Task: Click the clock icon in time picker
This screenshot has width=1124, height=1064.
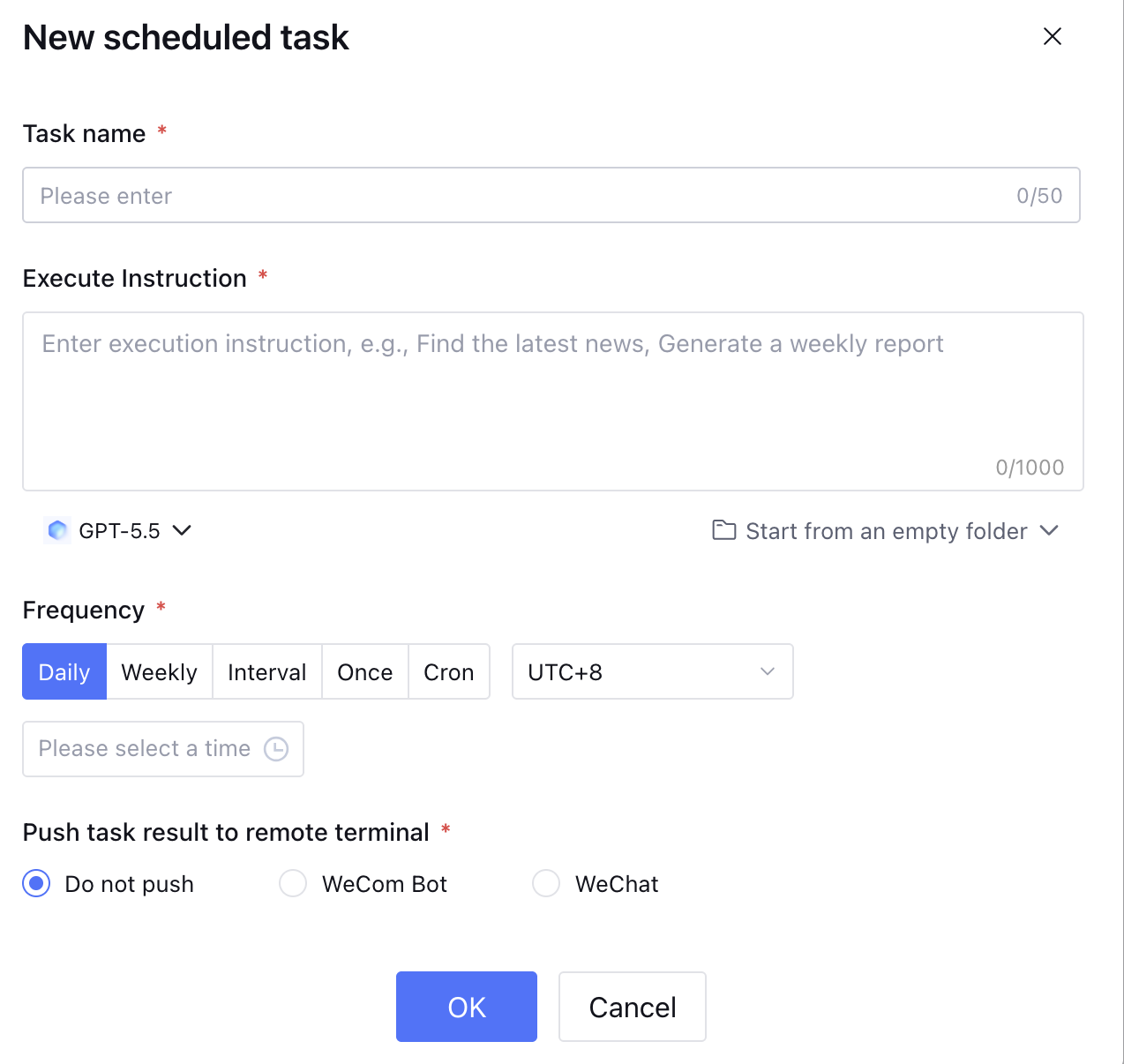Action: pos(276,749)
